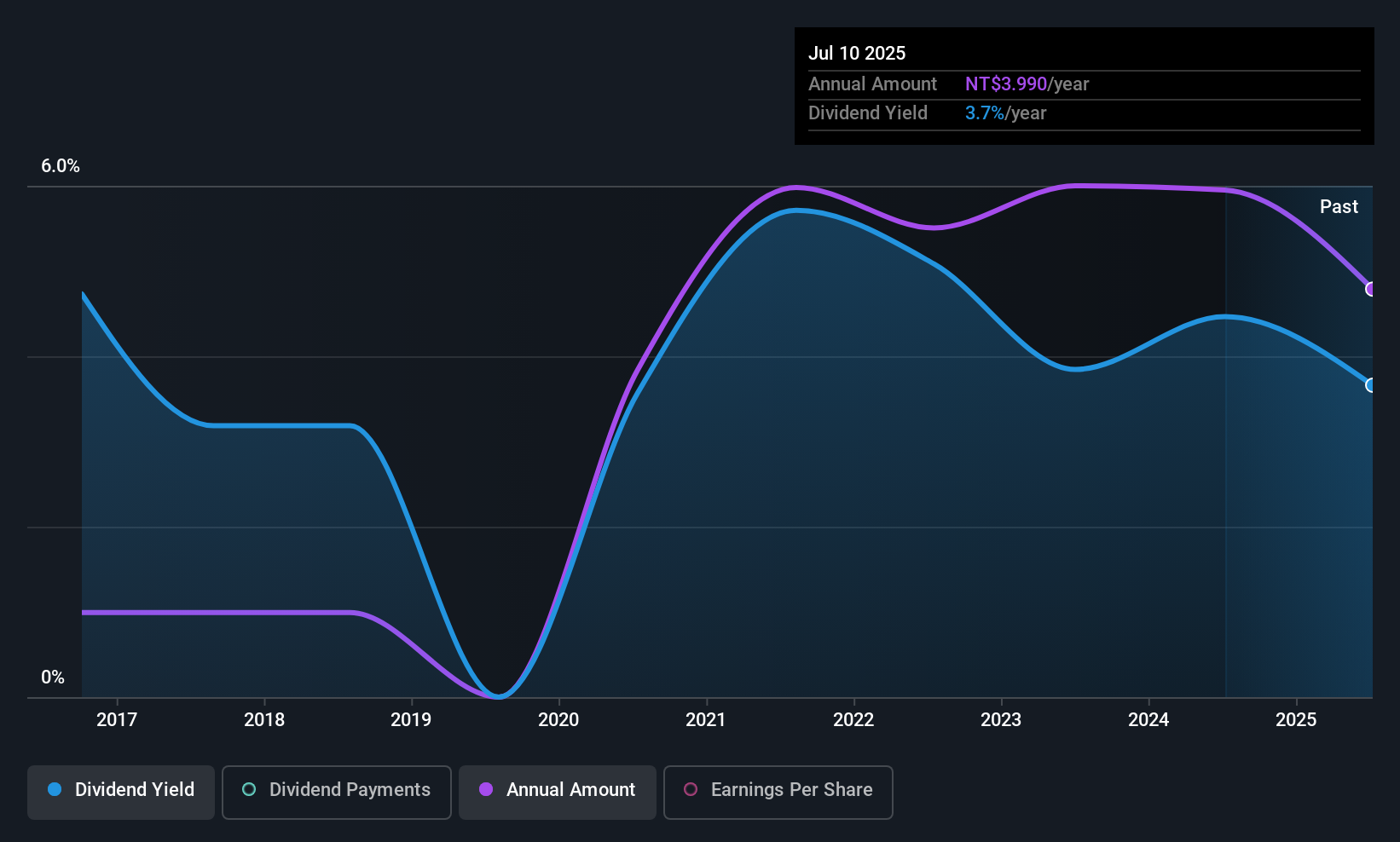
Task: Disable the Annual Amount series
Action: pyautogui.click(x=557, y=790)
